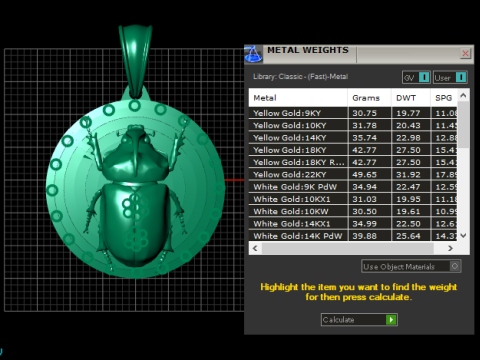The height and width of the screenshot is (360, 480).
Task: Select the White Gold:9K PdW row
Action: [353, 187]
